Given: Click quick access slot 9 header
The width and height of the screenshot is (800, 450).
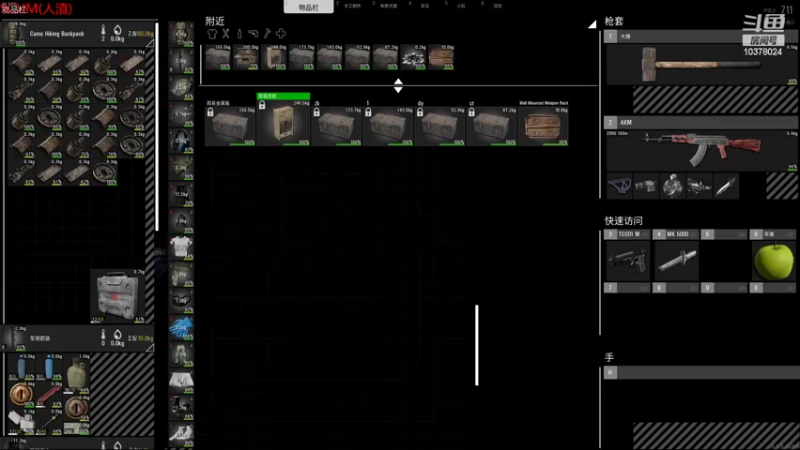Looking at the screenshot, I should tap(724, 288).
